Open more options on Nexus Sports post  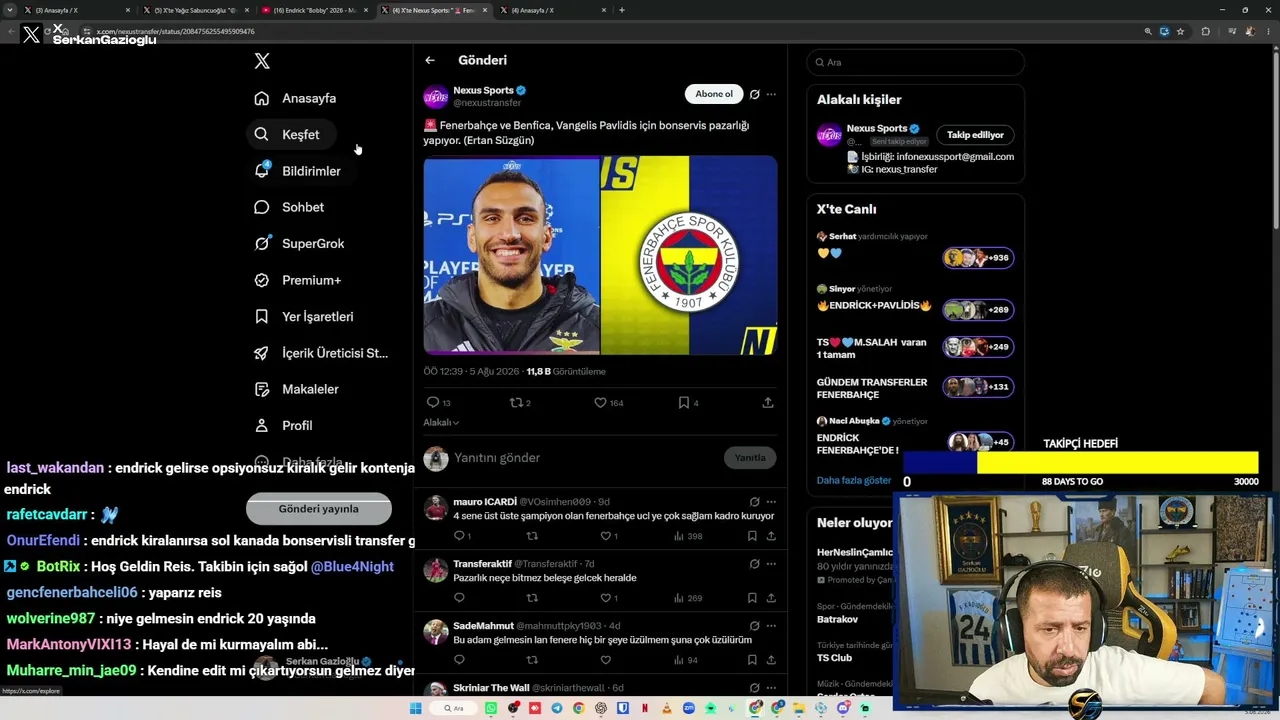pos(771,94)
